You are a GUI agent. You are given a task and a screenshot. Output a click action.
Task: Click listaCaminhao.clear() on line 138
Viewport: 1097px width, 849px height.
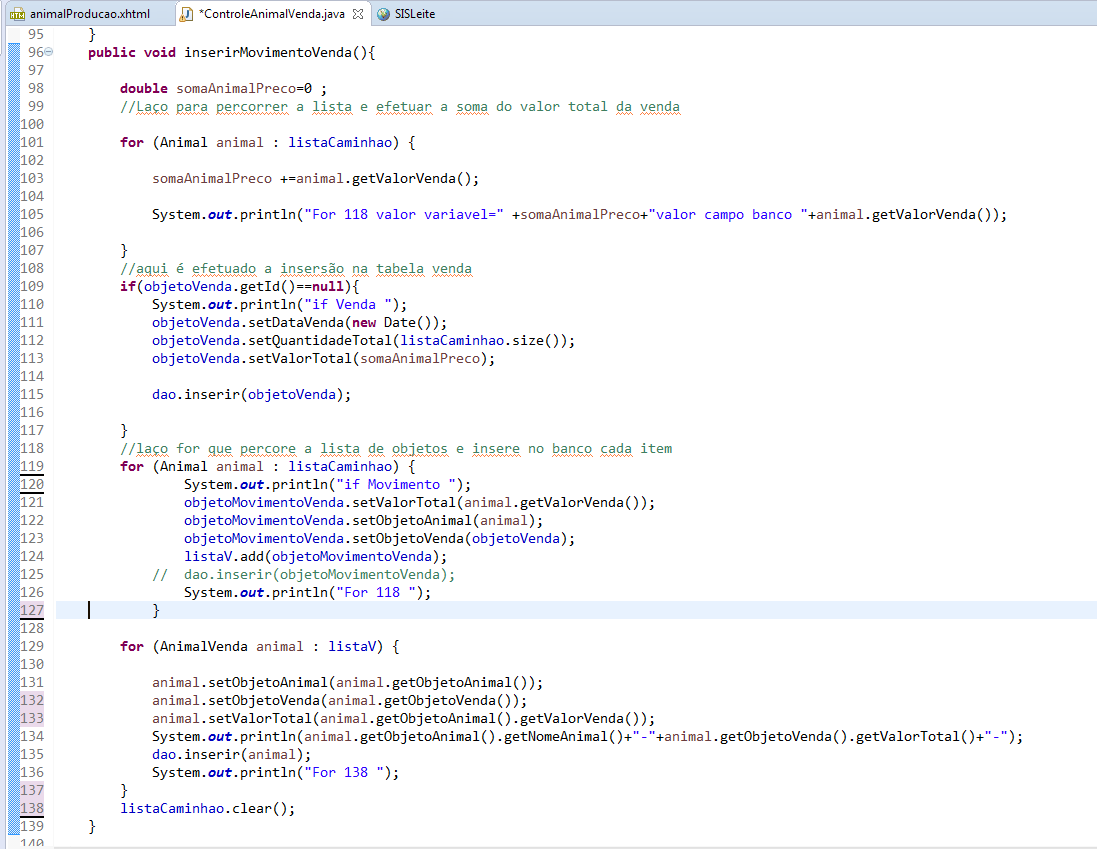coord(204,808)
